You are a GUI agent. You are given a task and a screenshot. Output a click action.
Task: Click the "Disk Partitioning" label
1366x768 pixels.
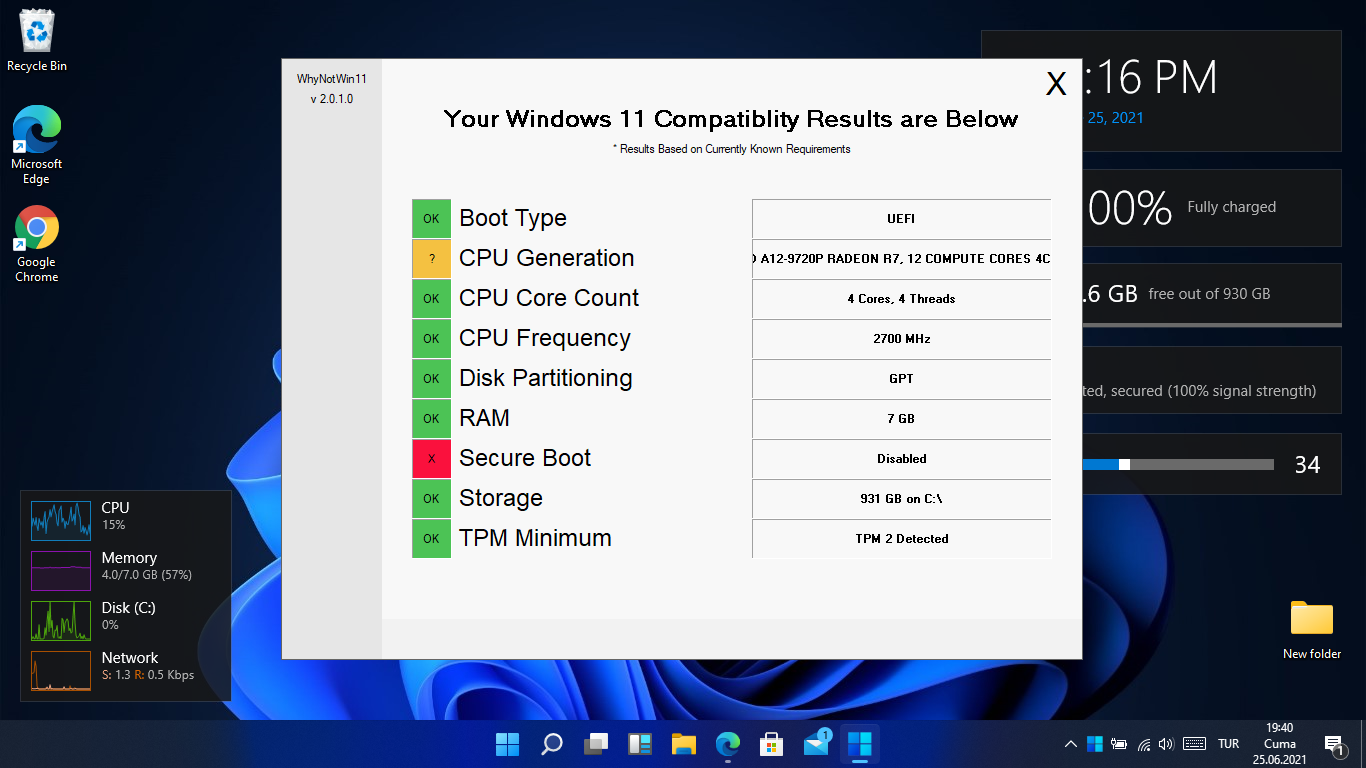(546, 378)
